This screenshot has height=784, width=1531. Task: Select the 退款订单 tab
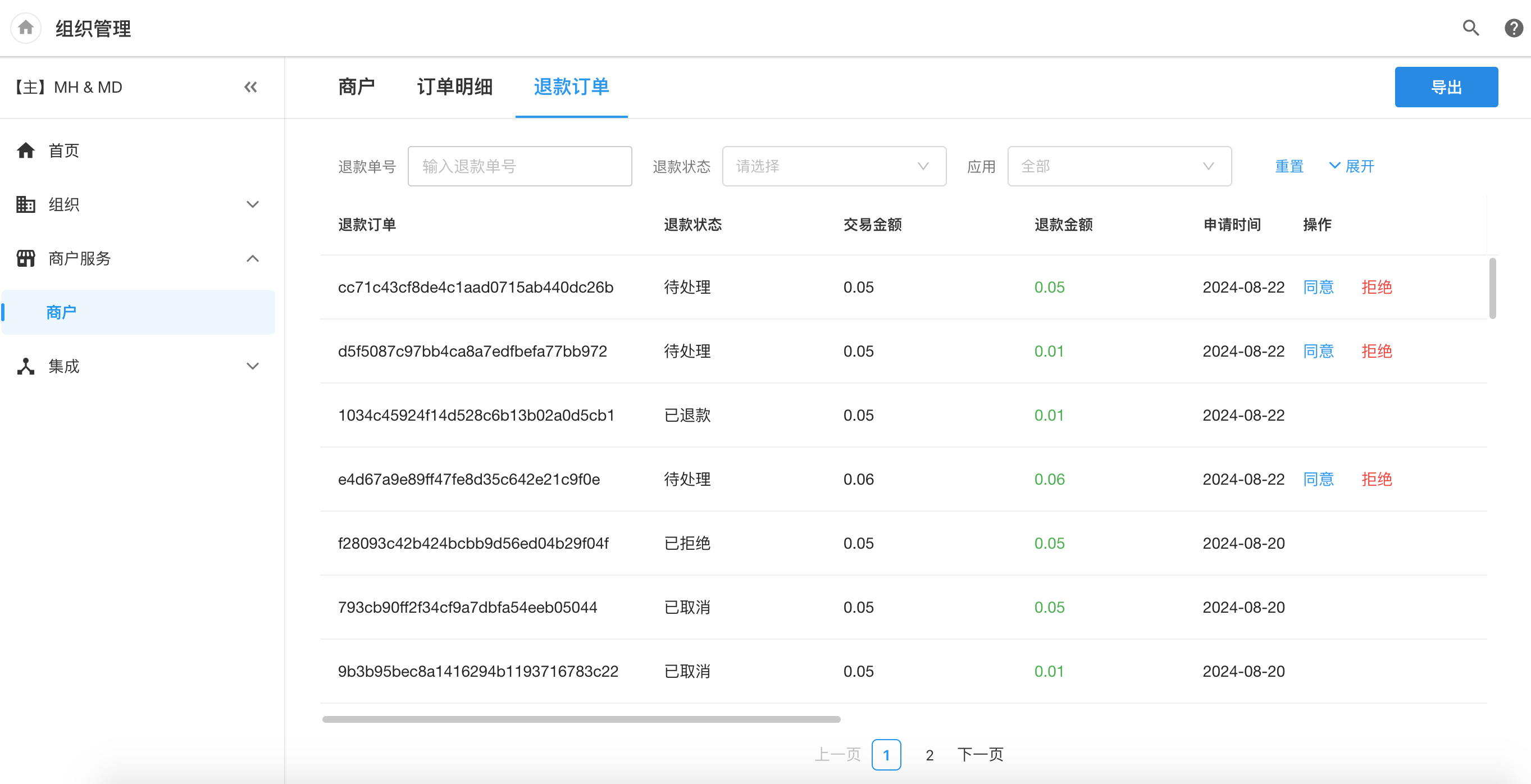coord(571,88)
